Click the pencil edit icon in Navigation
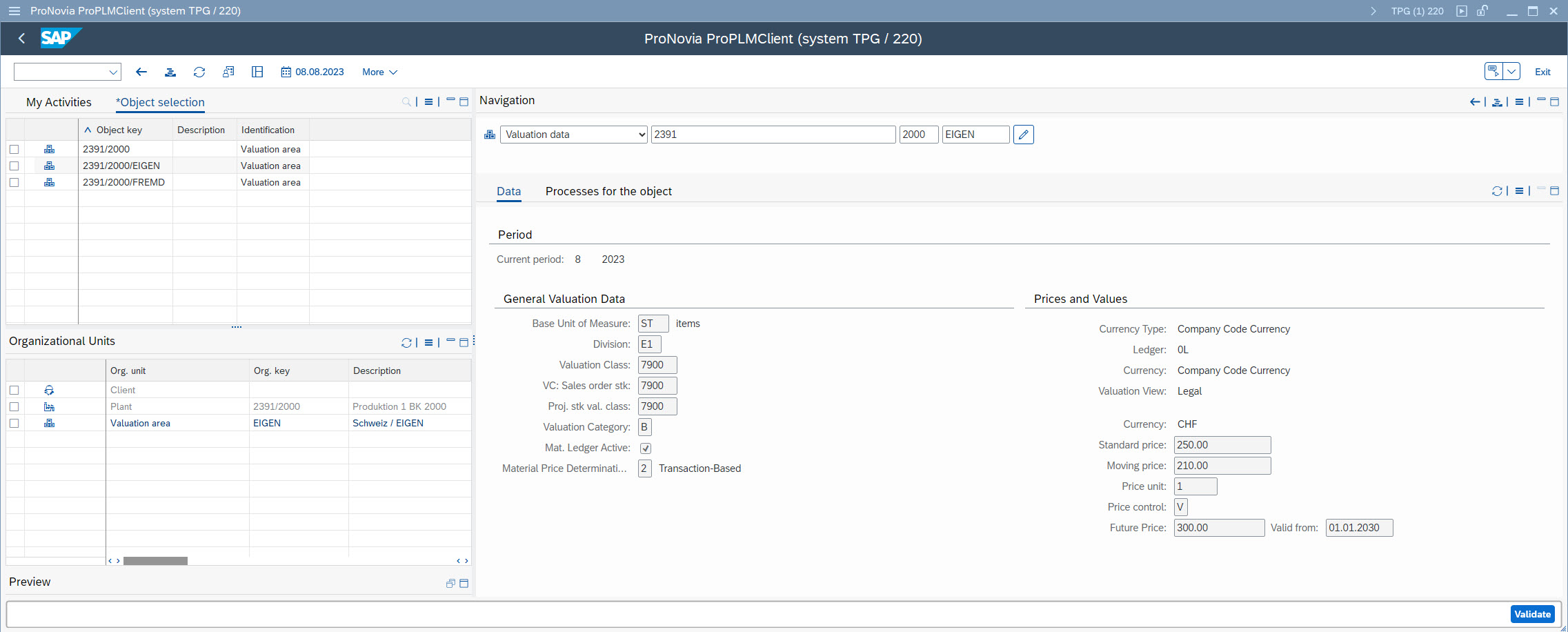The image size is (1568, 632). pyautogui.click(x=1024, y=135)
